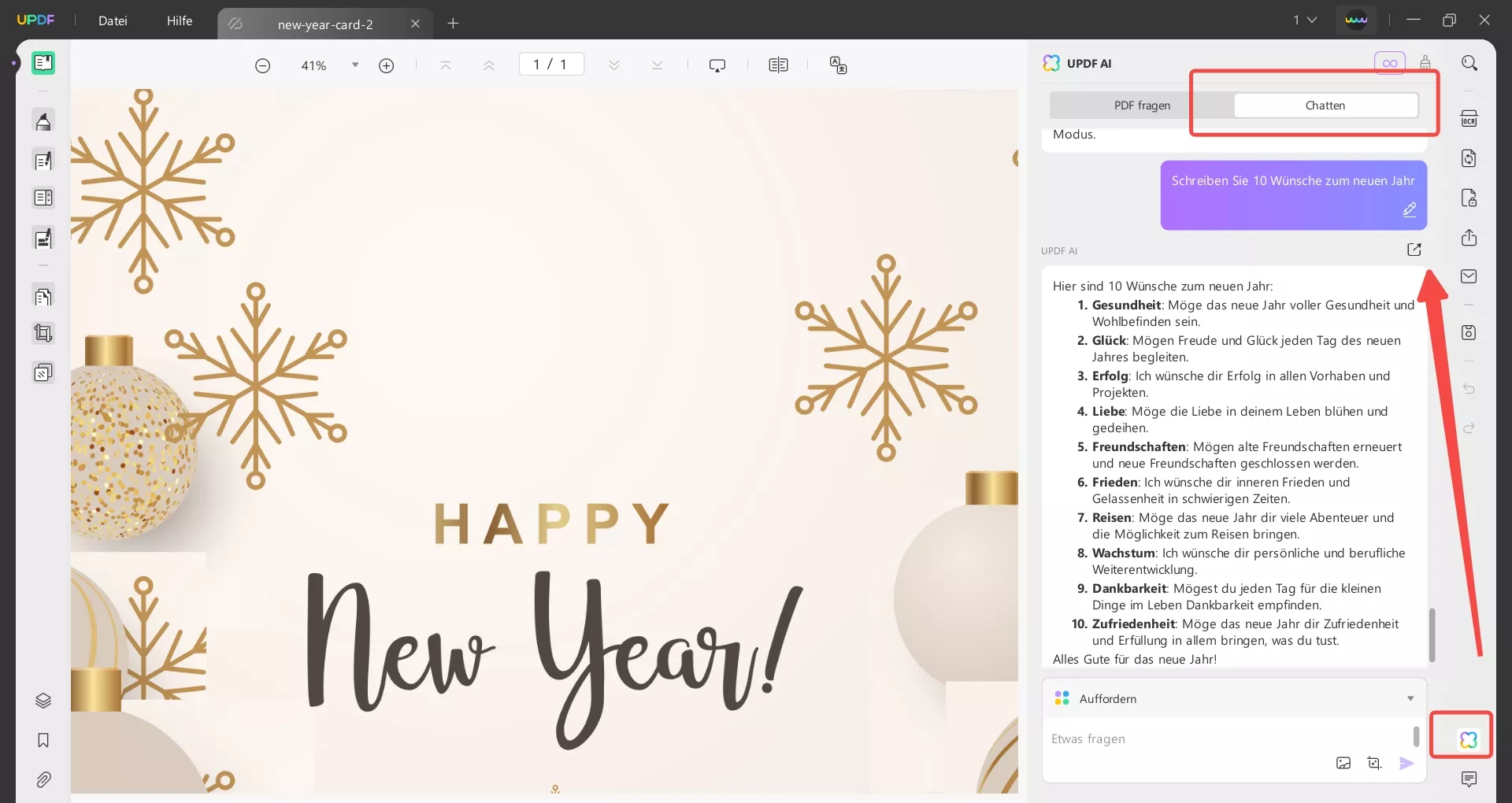Go to the next page

(x=614, y=65)
